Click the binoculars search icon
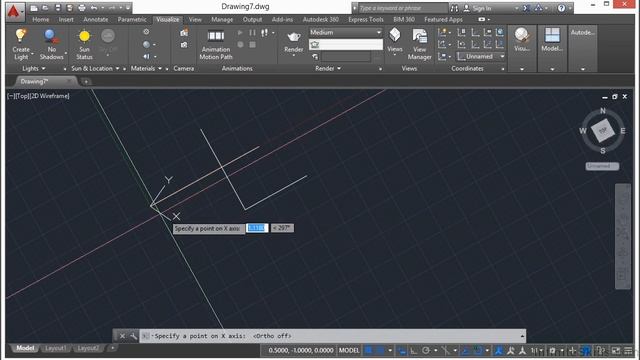The image size is (640, 360). tap(454, 8)
